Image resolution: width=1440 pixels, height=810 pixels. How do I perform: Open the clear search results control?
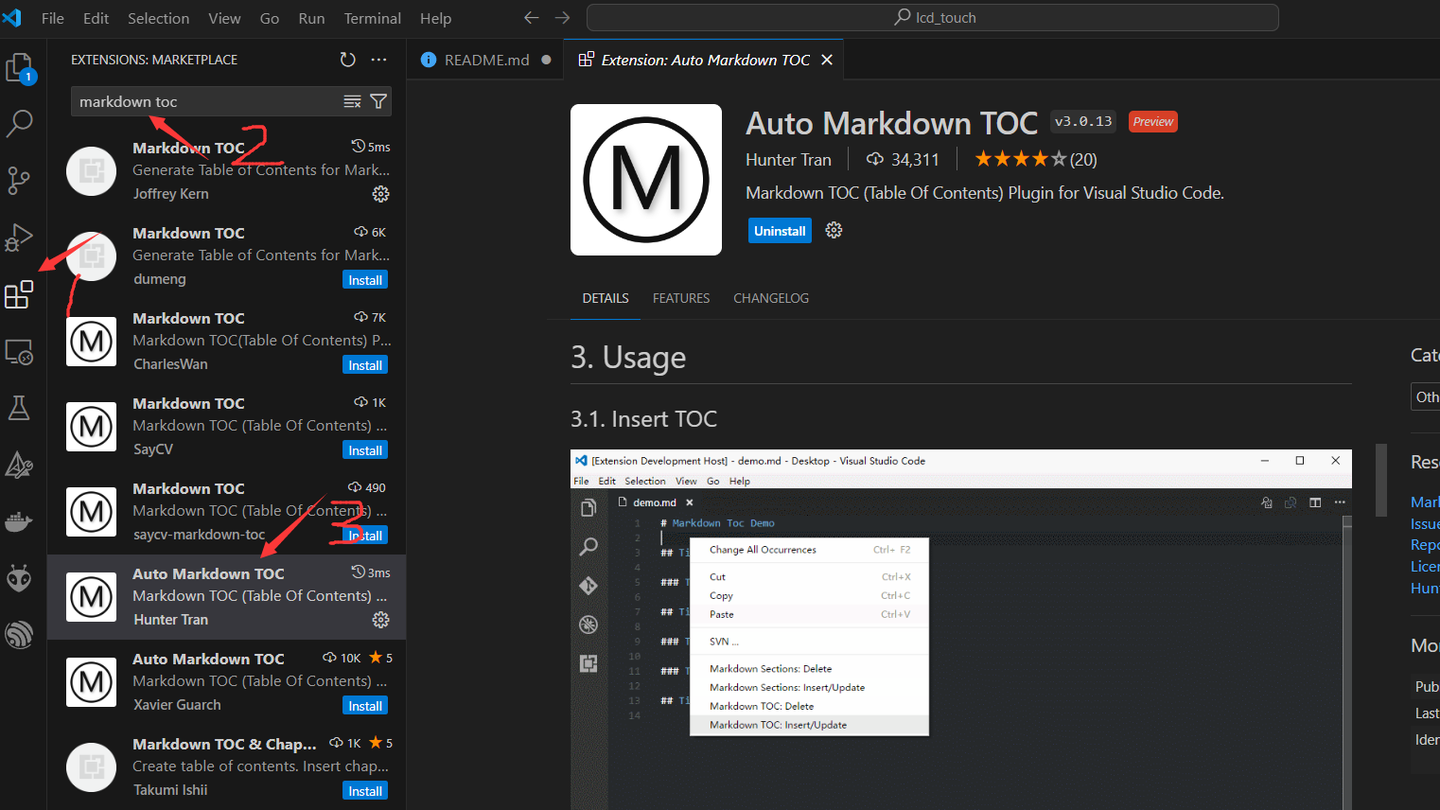[x=352, y=101]
